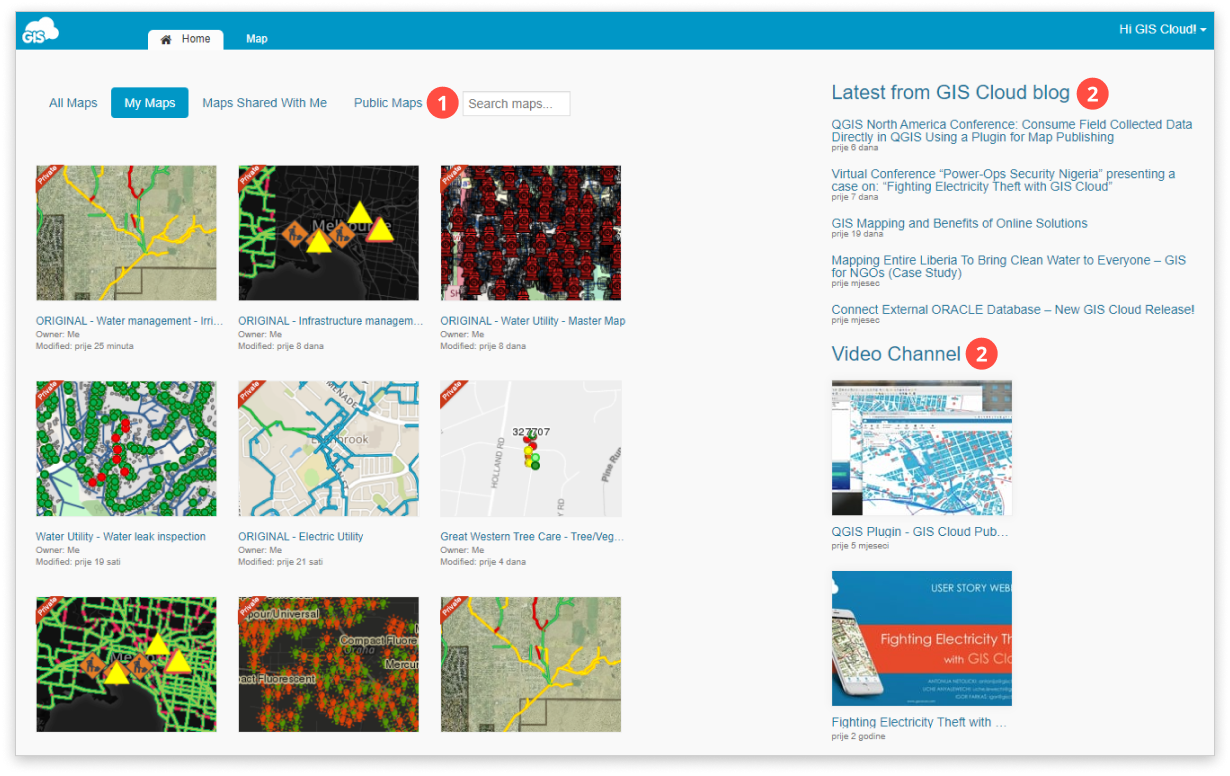Select the Home icon in the navigation bar
The image size is (1230, 776).
[x=165, y=39]
